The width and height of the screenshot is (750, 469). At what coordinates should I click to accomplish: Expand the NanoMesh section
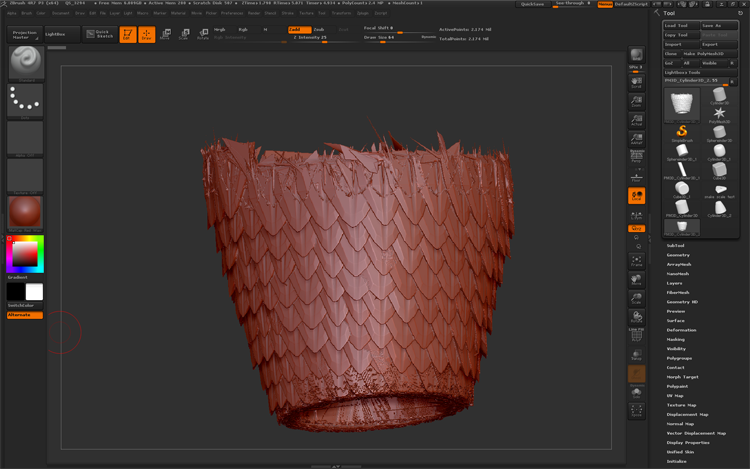coord(678,274)
